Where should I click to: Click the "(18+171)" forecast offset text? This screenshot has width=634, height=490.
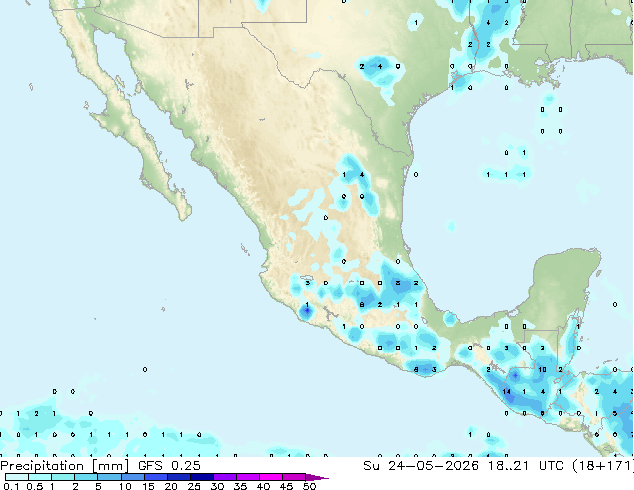tap(603, 466)
